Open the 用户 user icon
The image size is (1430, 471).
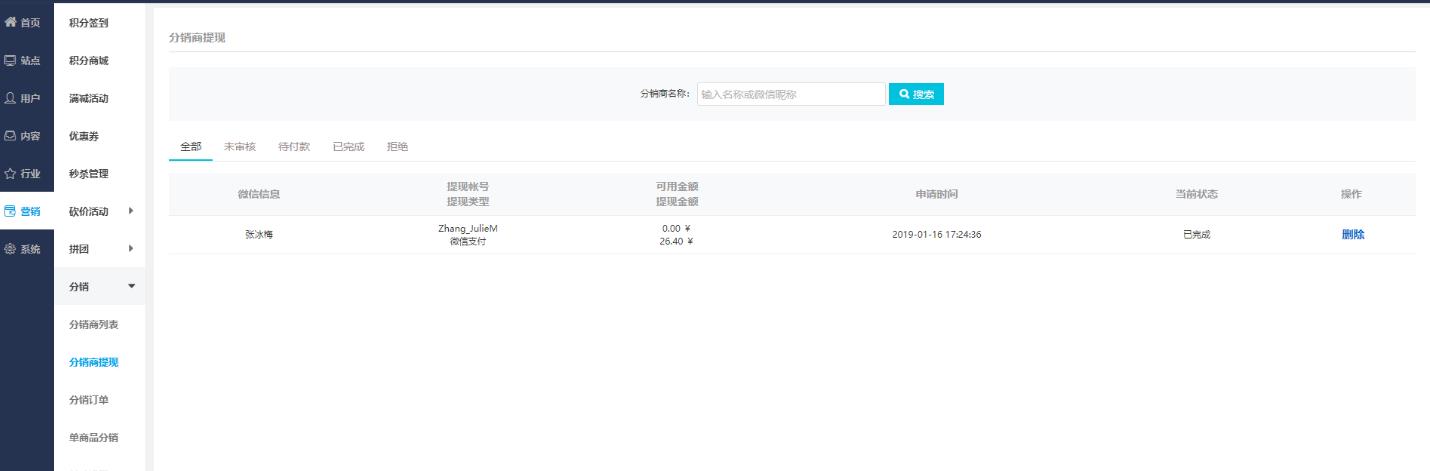(x=11, y=98)
